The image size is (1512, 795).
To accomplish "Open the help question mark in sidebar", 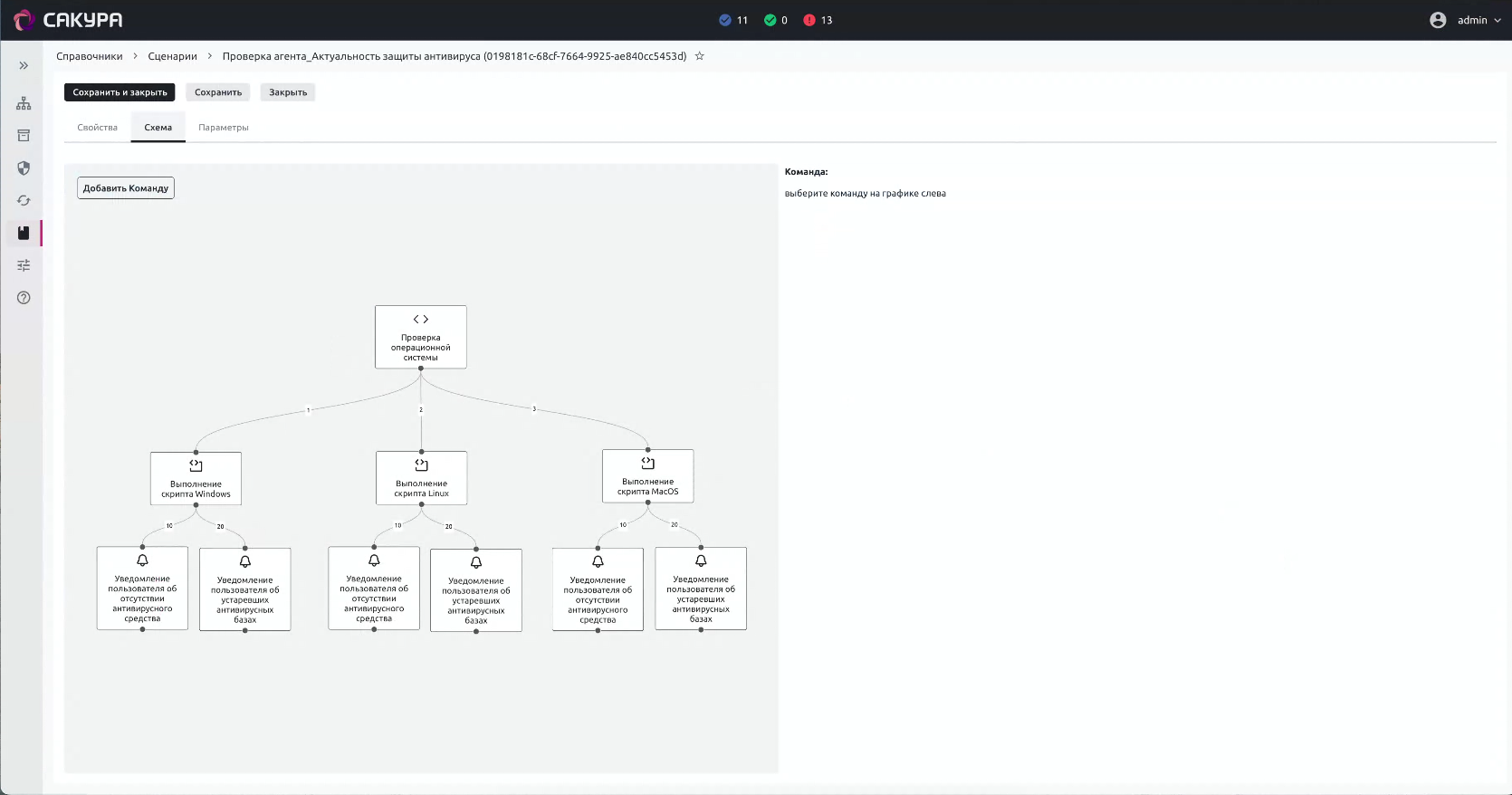I will click(24, 298).
